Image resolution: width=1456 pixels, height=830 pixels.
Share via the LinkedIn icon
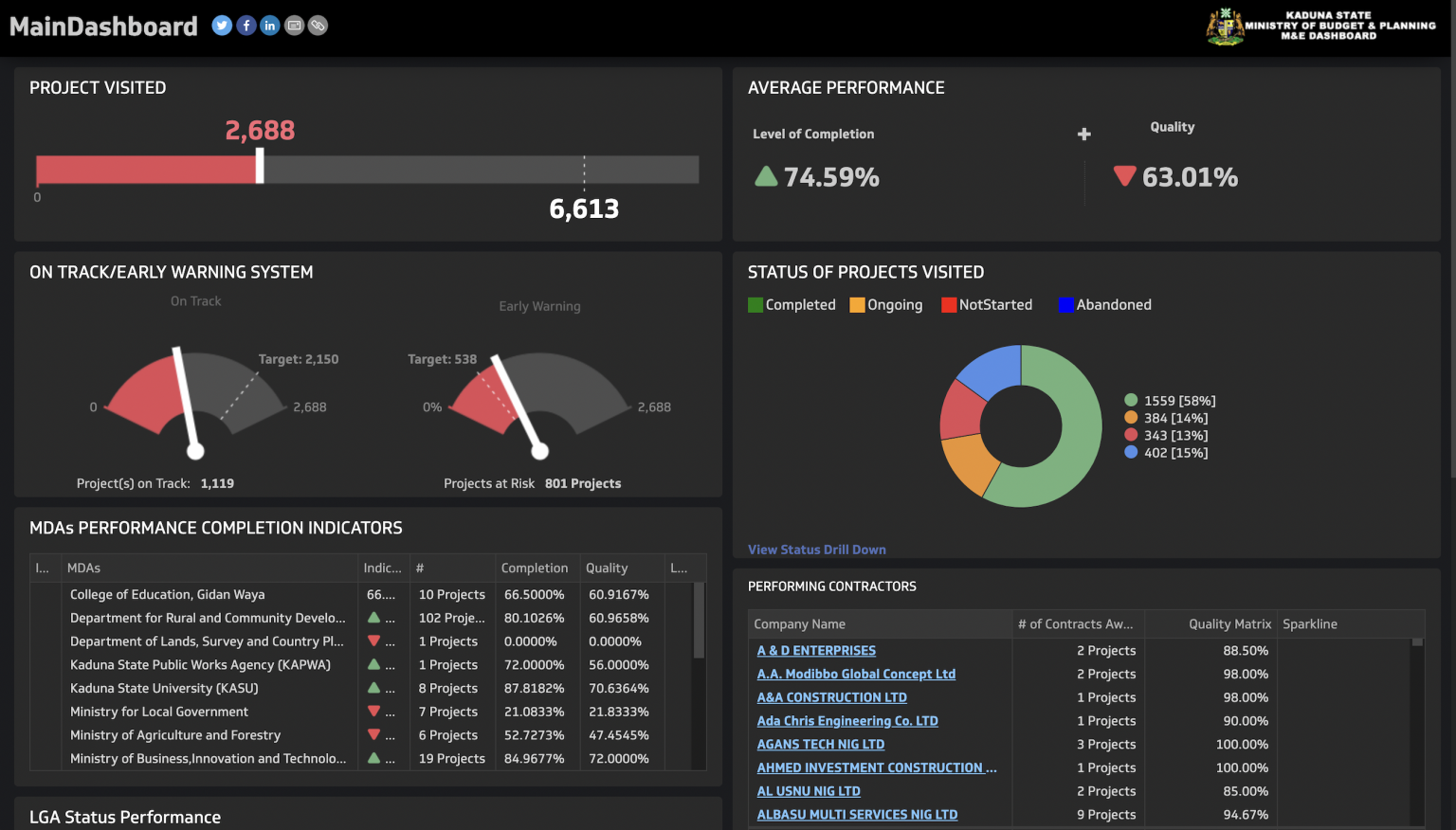click(x=270, y=26)
